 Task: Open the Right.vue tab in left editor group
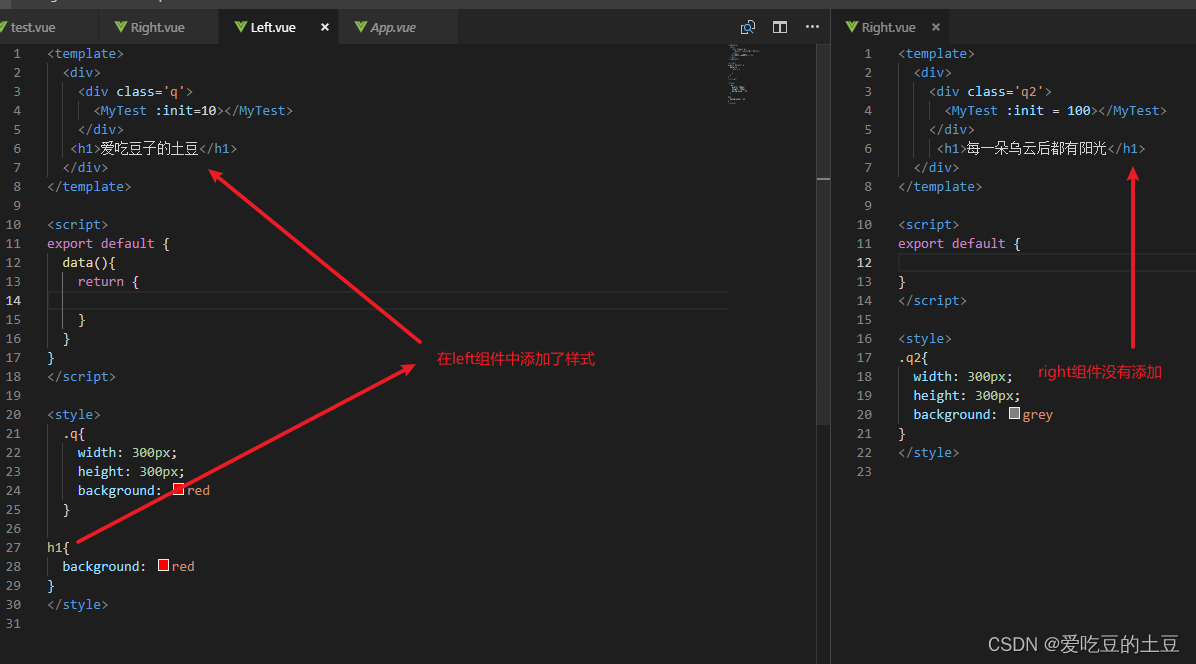tap(157, 27)
